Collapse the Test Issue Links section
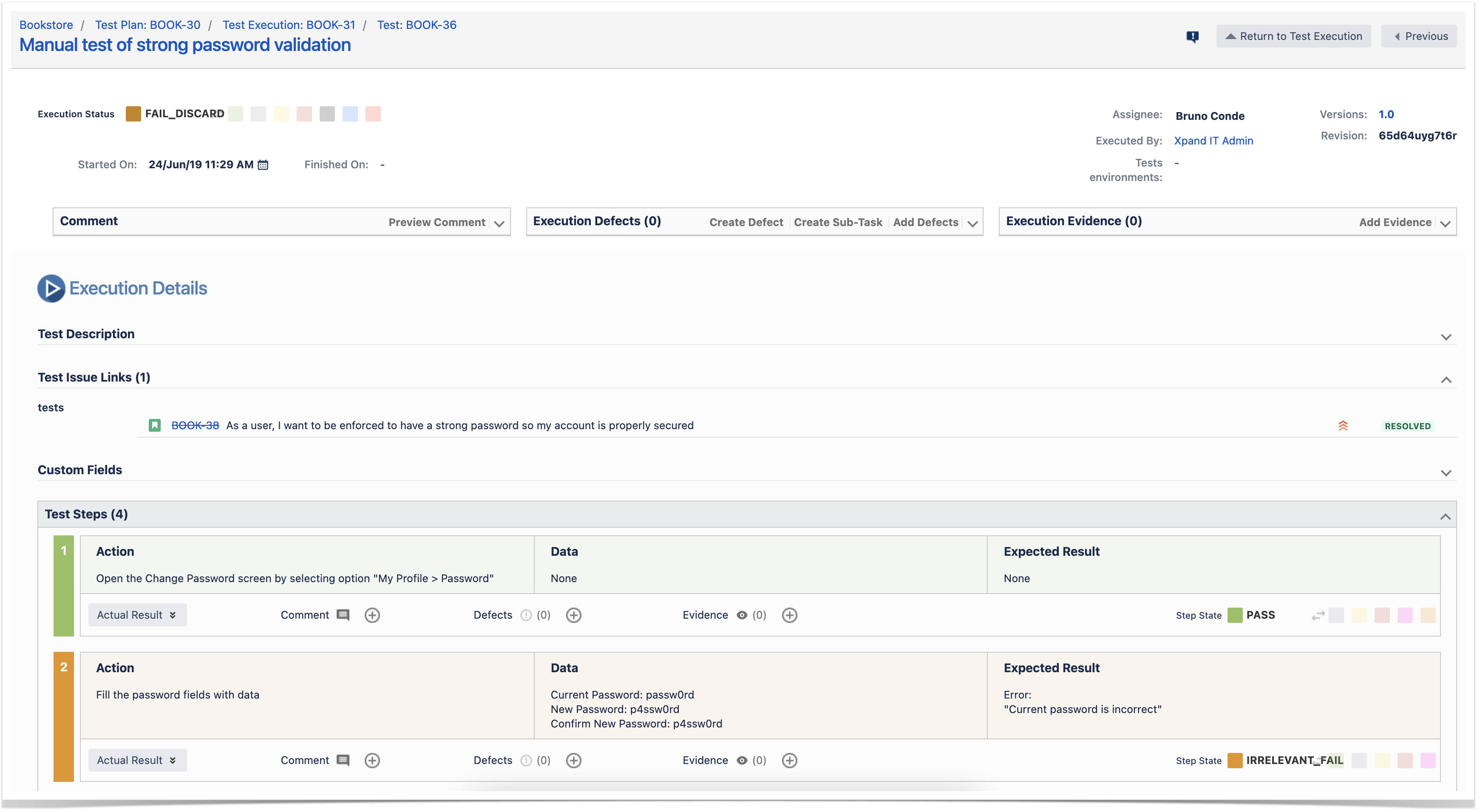The width and height of the screenshot is (1480, 812). pyautogui.click(x=1446, y=380)
